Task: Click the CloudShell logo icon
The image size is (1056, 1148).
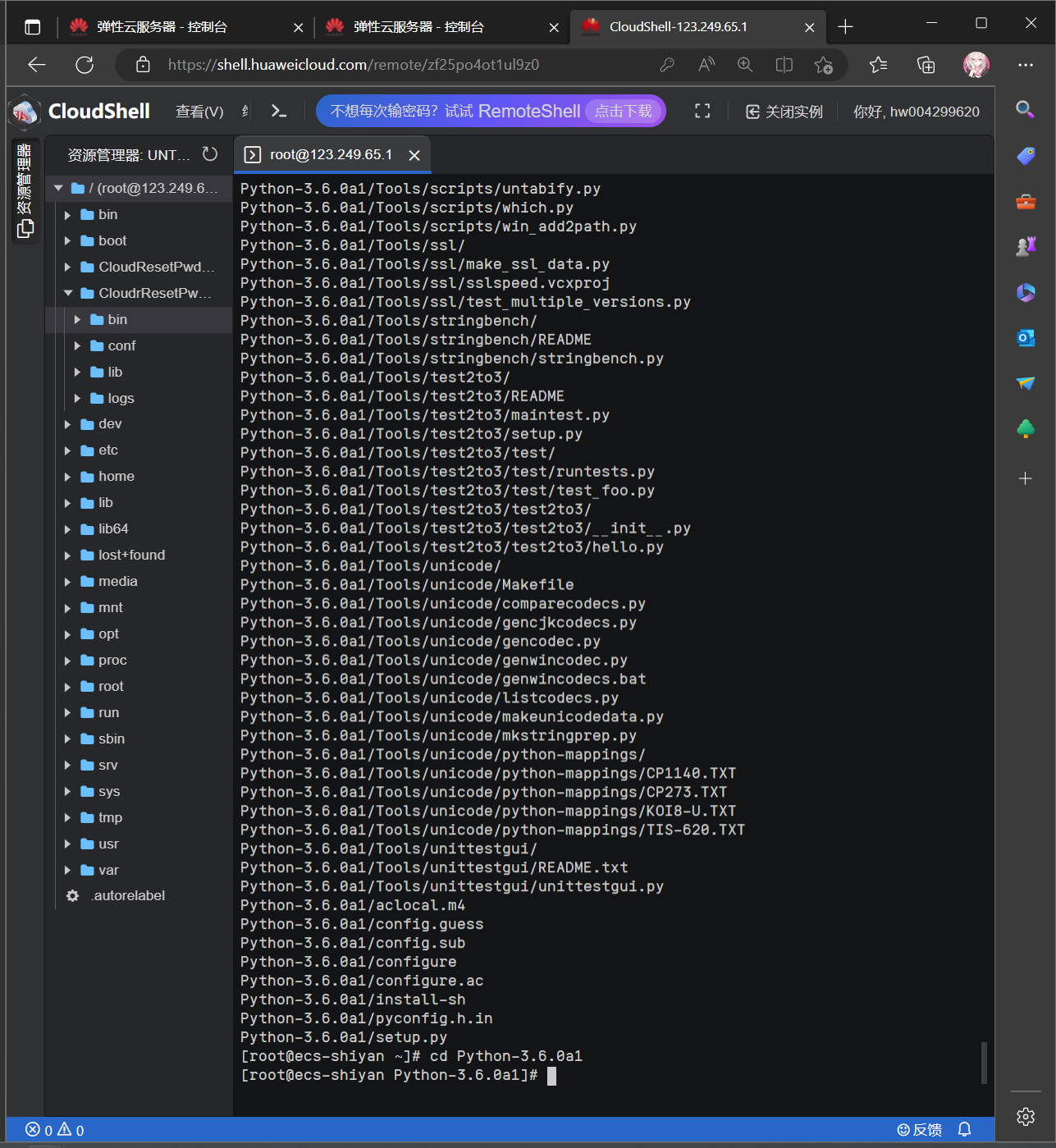Action: [25, 112]
